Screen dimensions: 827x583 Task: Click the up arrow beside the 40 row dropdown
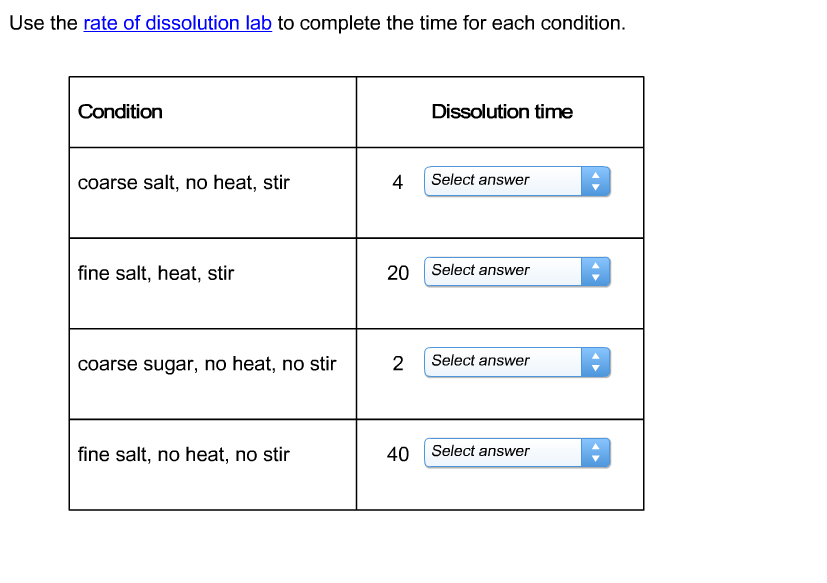pos(596,446)
